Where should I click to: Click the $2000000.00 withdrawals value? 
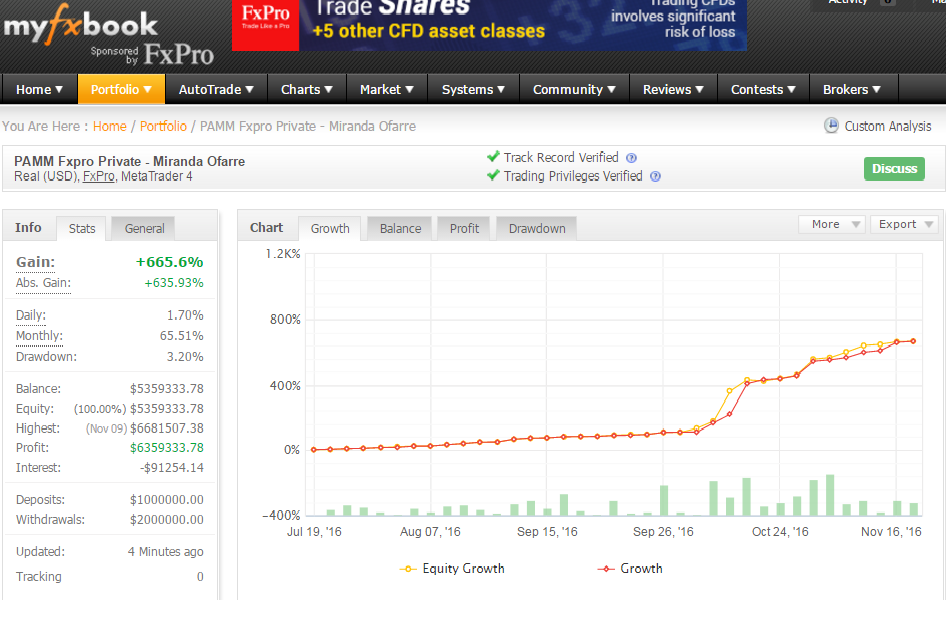[x=167, y=519]
